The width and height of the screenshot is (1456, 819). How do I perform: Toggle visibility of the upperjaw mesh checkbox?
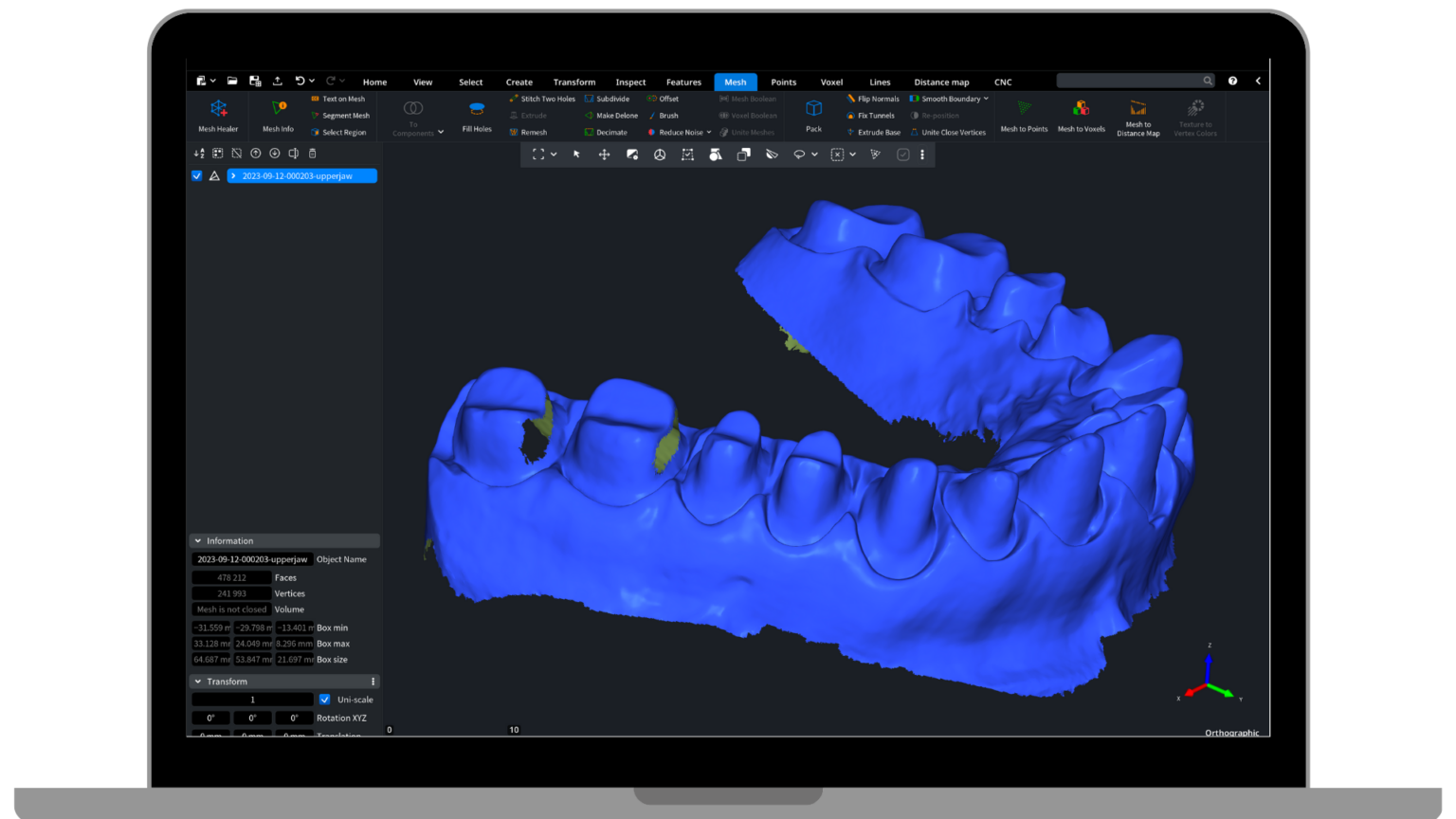point(196,175)
